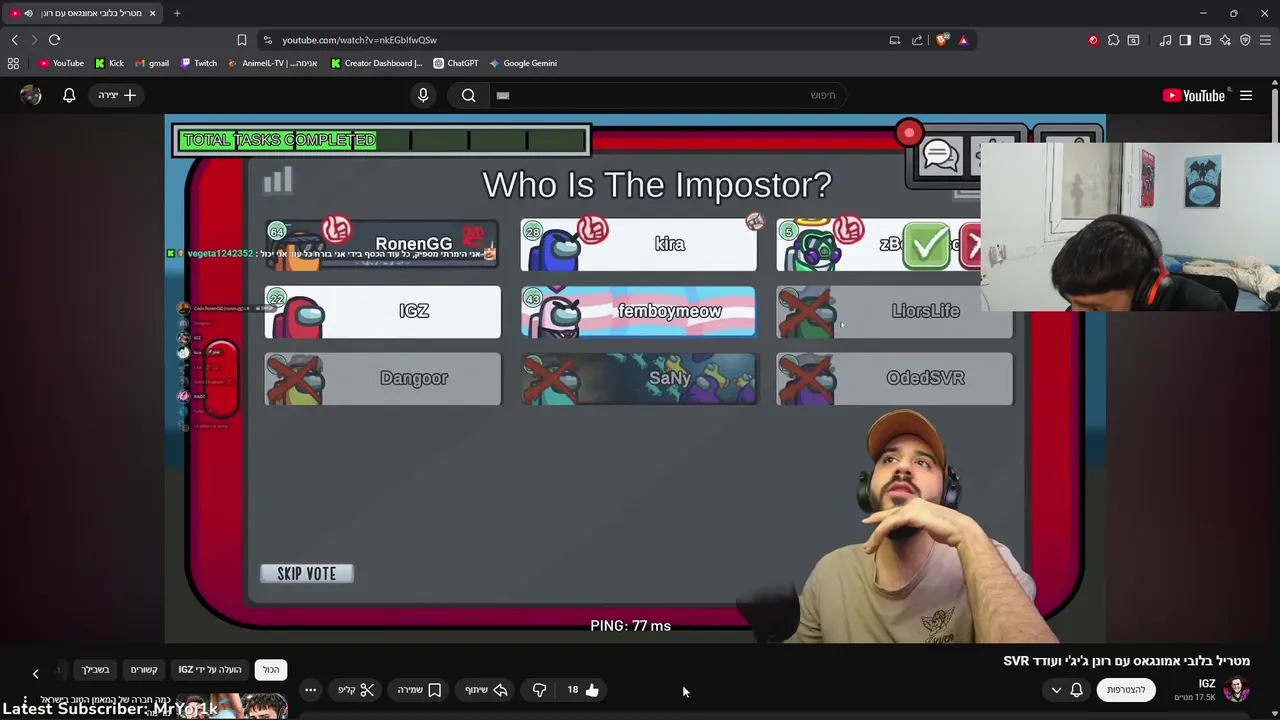This screenshot has height=720, width=1280.
Task: Open the YouTube bookmark
Action: 61,63
